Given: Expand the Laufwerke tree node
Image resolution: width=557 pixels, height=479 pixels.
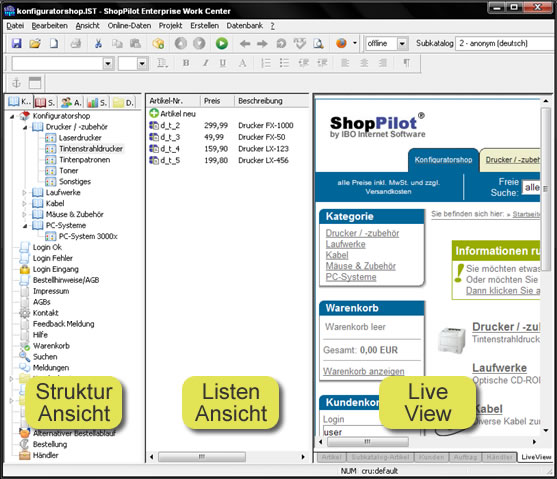Looking at the screenshot, I should pos(24,193).
